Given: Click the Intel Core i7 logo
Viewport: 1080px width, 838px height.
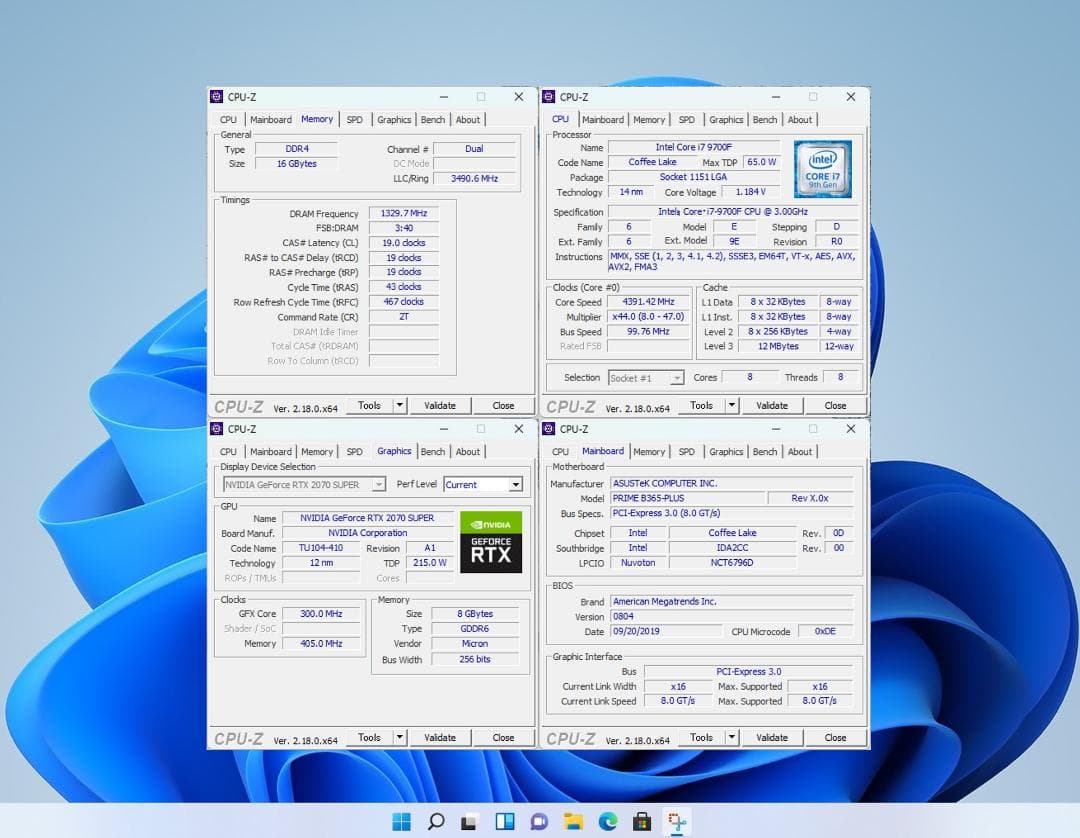Looking at the screenshot, I should pyautogui.click(x=822, y=169).
